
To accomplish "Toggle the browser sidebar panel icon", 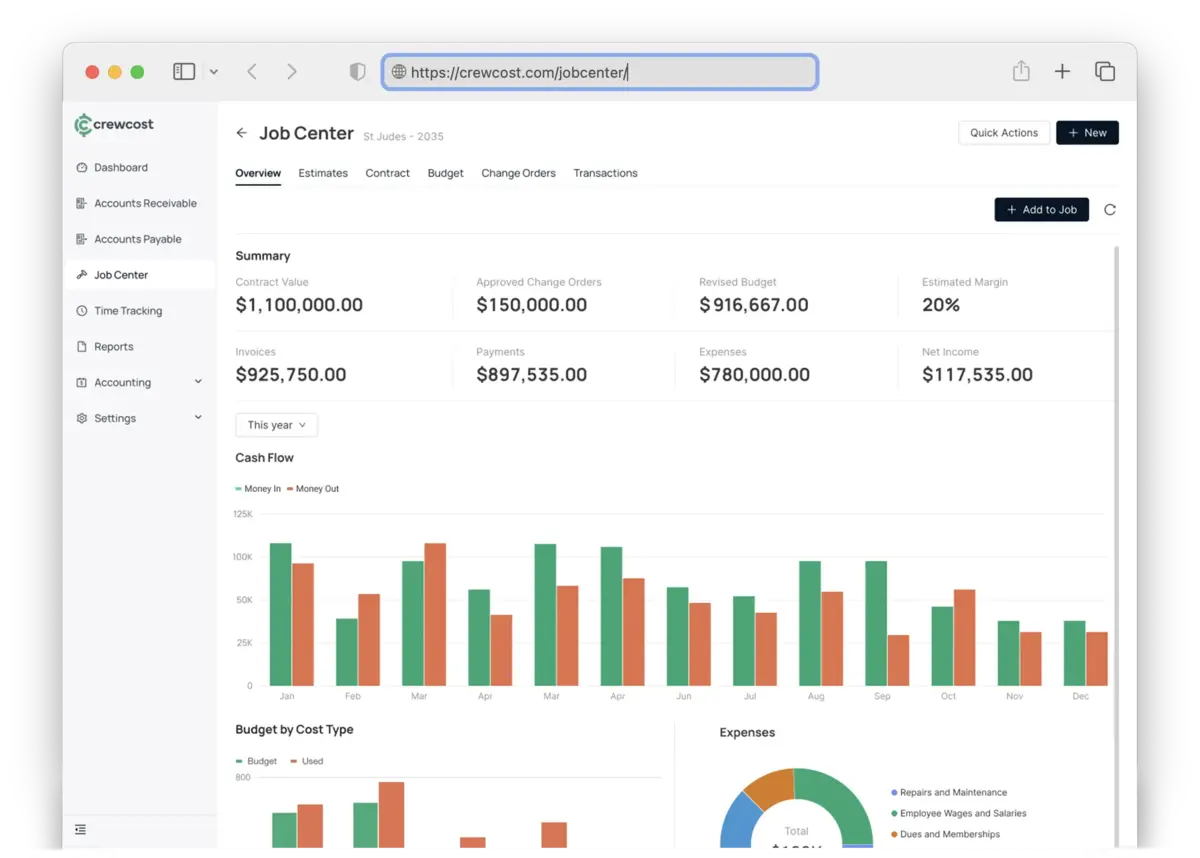I will point(184,72).
